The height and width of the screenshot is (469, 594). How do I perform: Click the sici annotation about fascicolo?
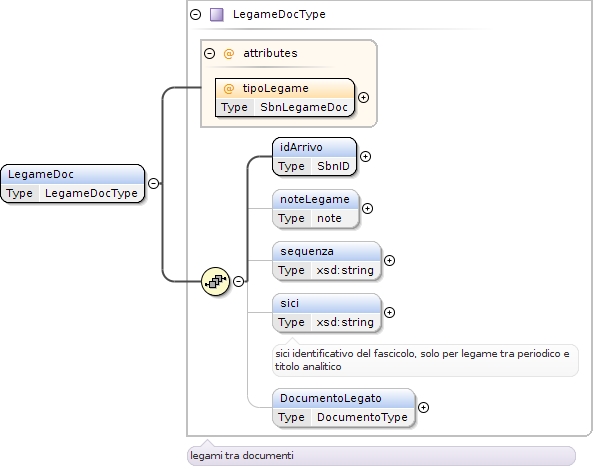pyautogui.click(x=425, y=360)
